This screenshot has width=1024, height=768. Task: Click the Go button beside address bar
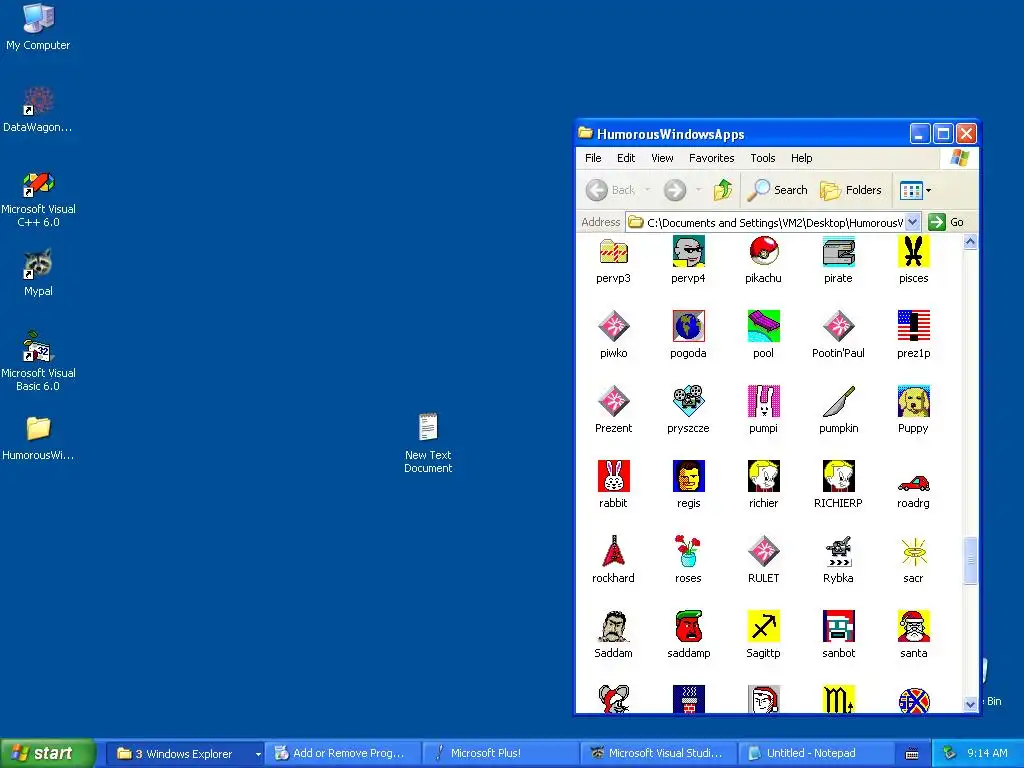click(947, 222)
